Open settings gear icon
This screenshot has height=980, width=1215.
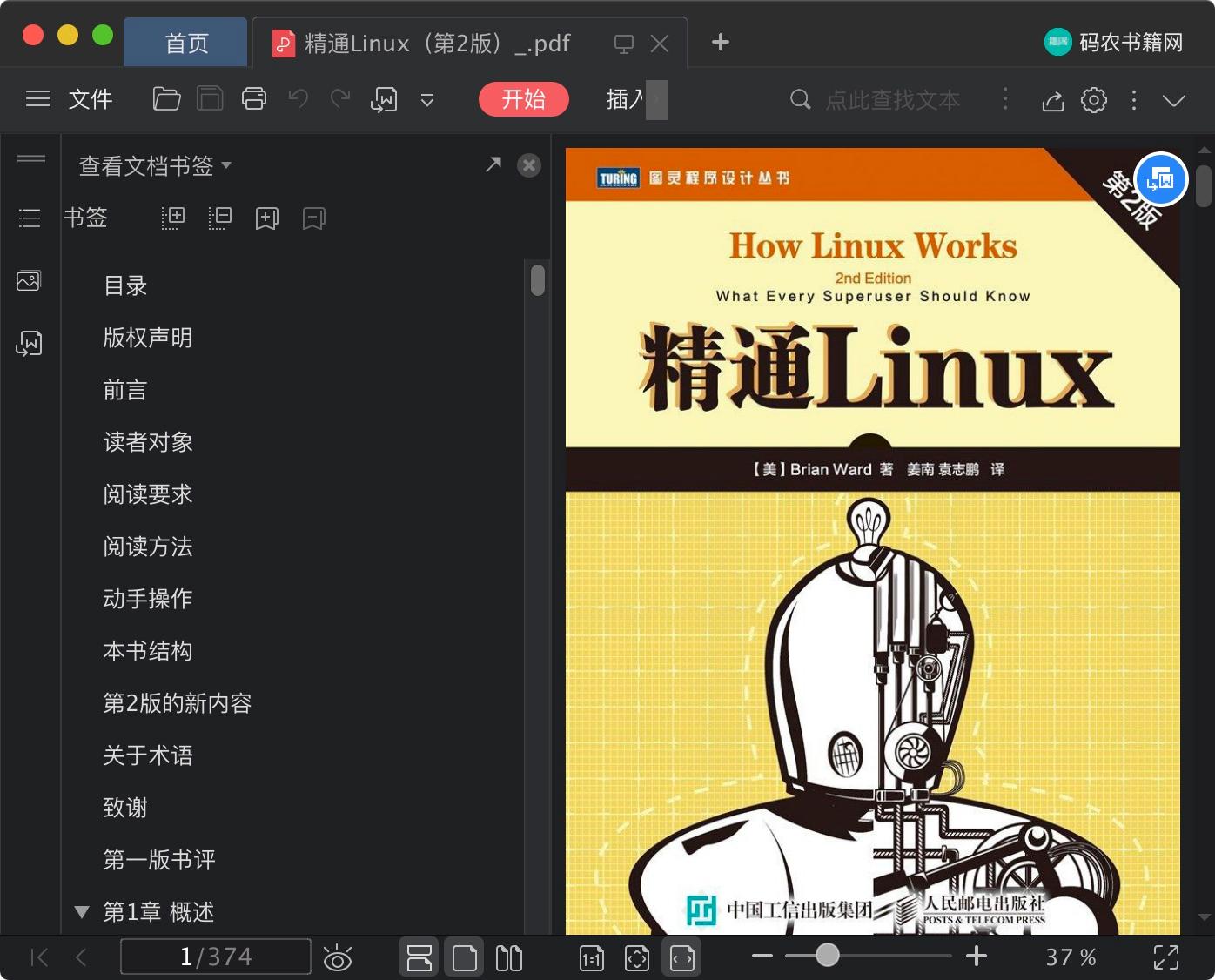point(1094,100)
